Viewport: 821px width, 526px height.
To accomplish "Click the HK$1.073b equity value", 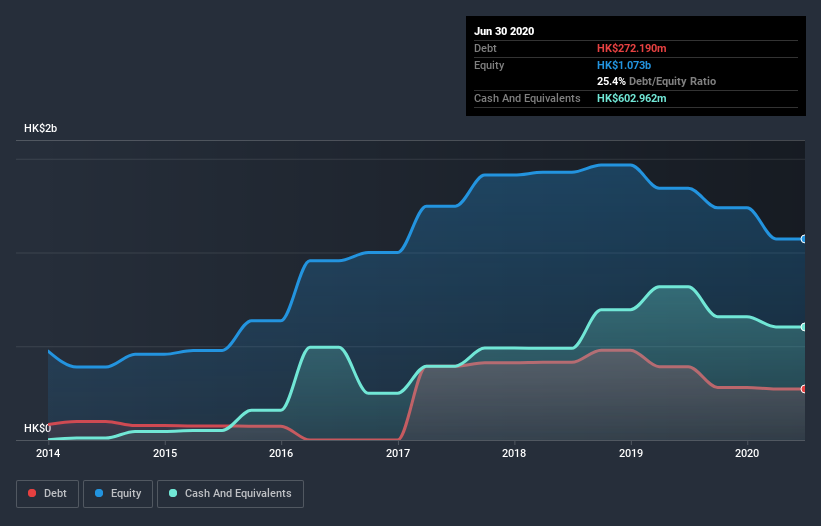I will tap(624, 65).
